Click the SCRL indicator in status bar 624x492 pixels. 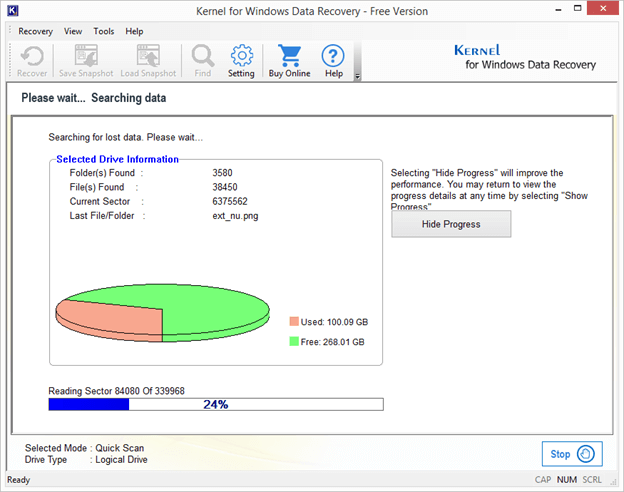(x=592, y=480)
